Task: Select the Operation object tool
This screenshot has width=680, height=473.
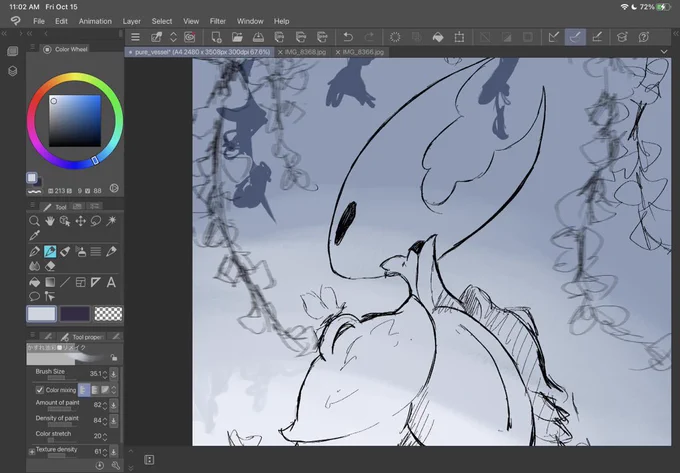Action: coord(65,221)
